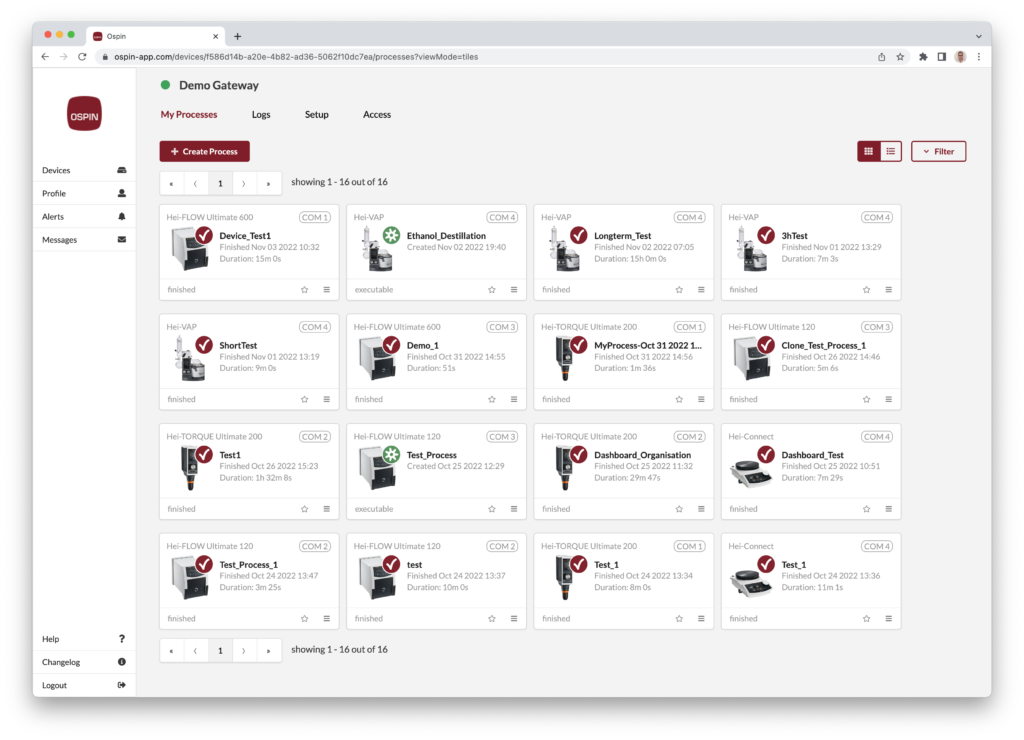The height and width of the screenshot is (740, 1024).
Task: Open the Ethanol_Destillation process
Action: point(446,236)
